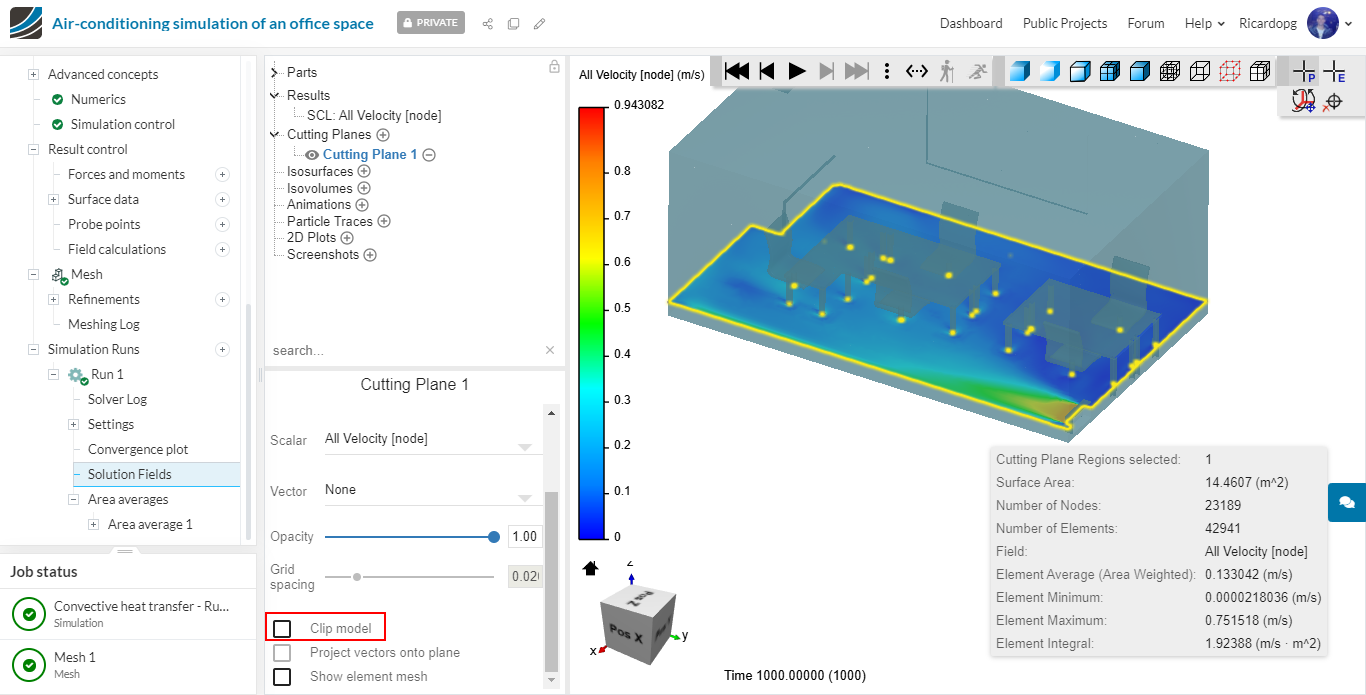Collapse the Result control node
Viewport: 1366px width, 695px height.
[x=33, y=149]
